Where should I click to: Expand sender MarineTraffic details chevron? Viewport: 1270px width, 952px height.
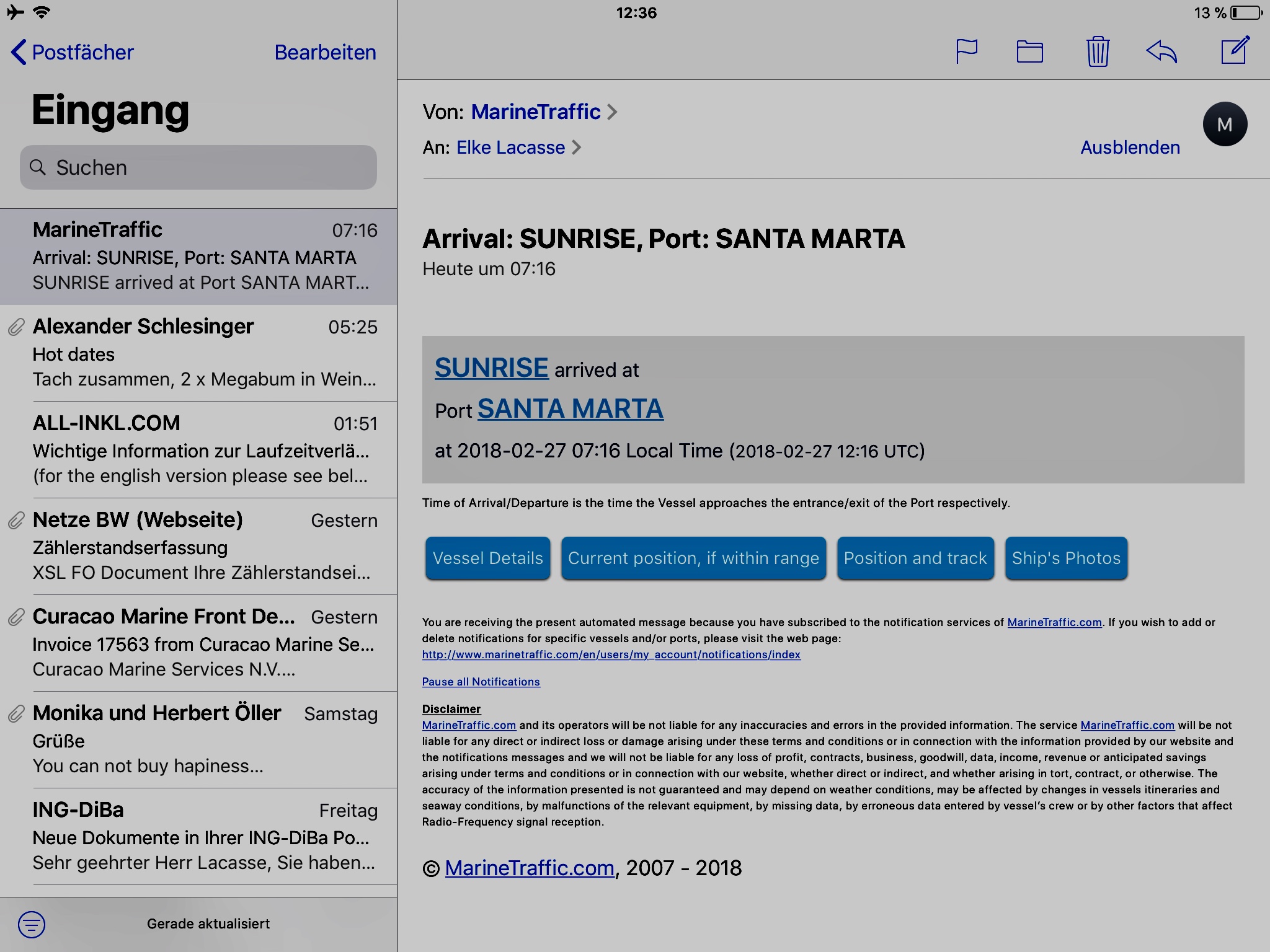click(x=612, y=112)
